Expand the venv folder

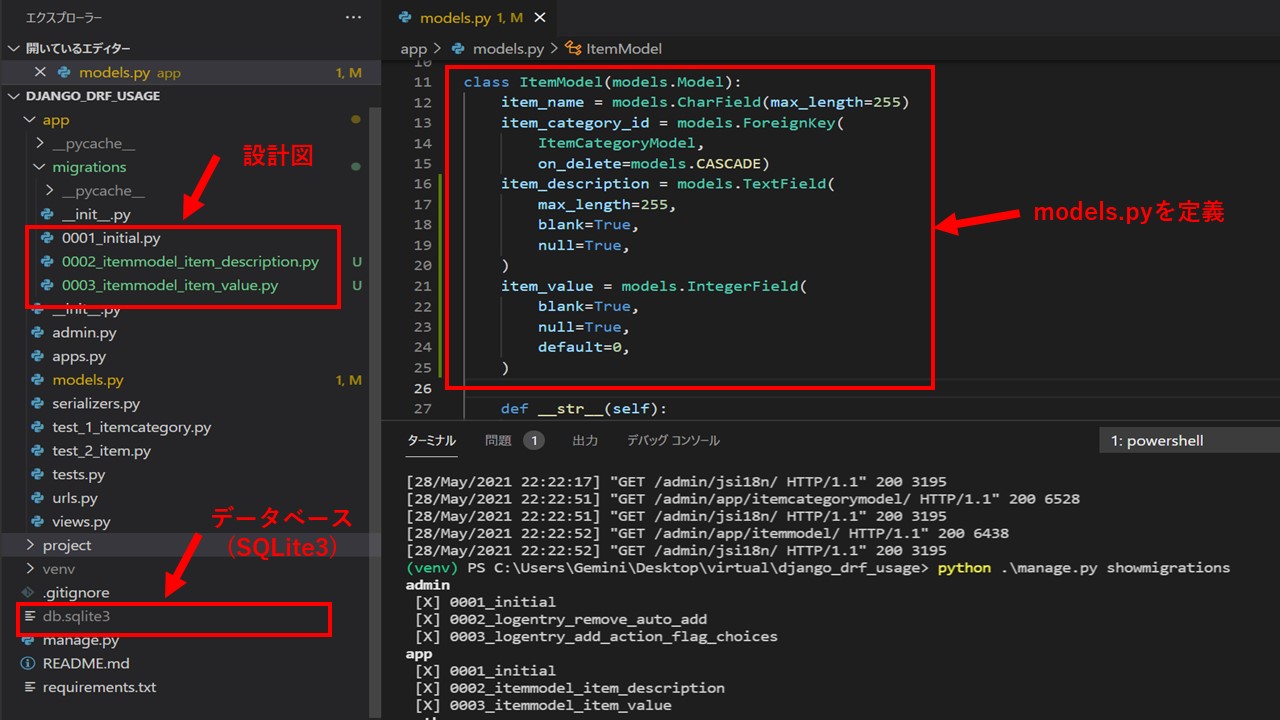[x=30, y=569]
